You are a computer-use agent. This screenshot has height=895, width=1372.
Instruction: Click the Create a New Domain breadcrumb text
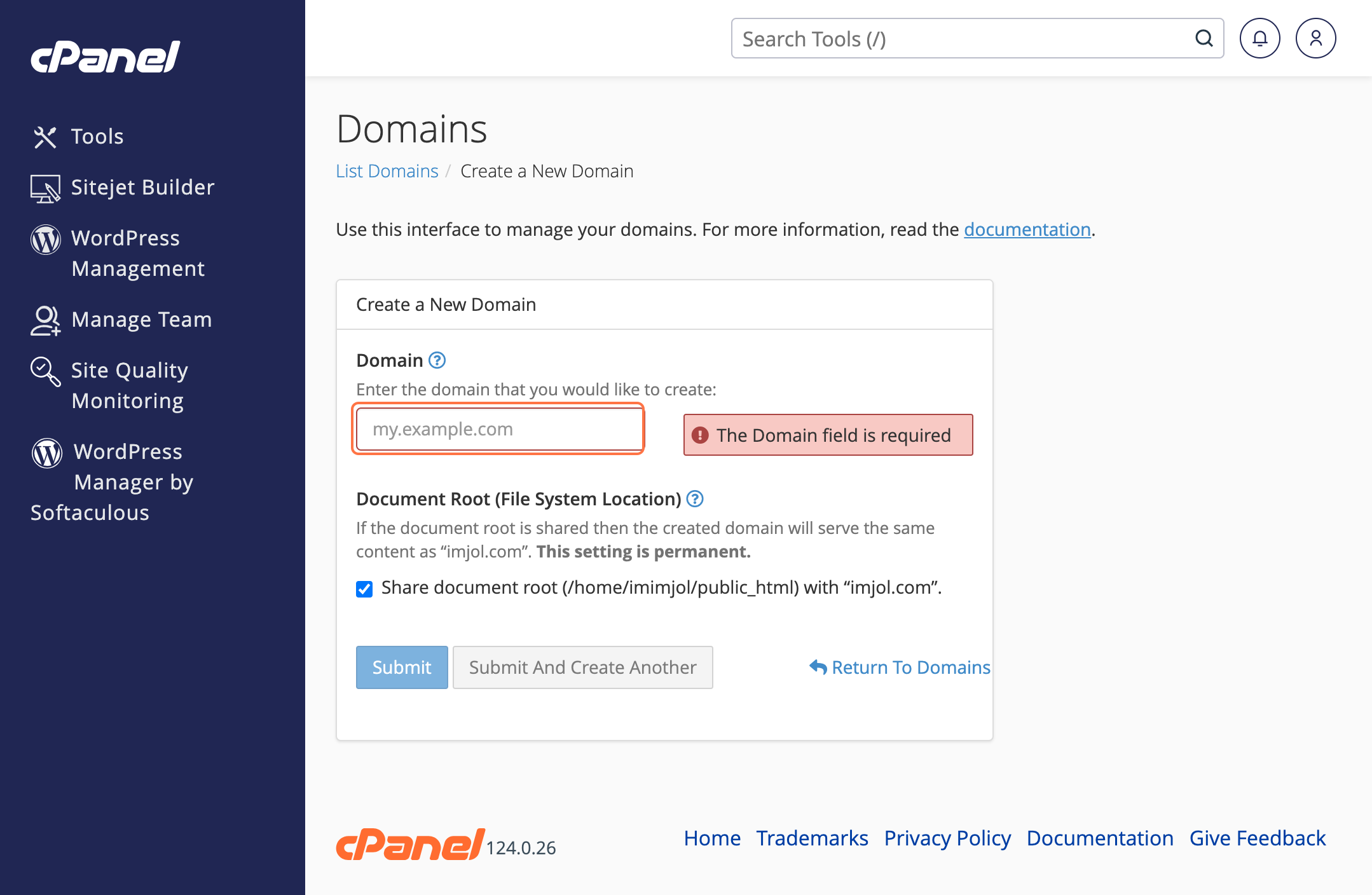547,171
